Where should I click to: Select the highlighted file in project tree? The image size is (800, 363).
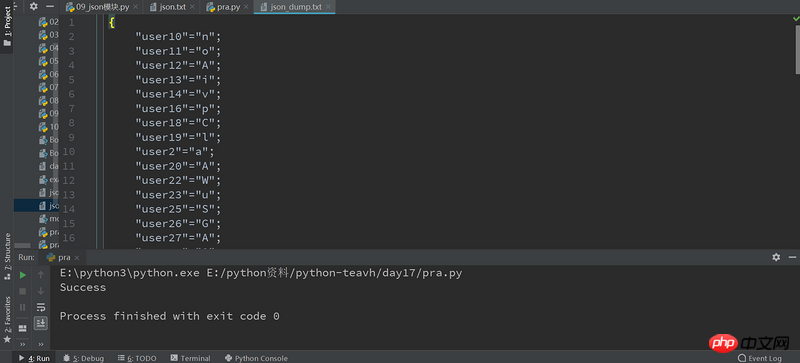pos(36,205)
